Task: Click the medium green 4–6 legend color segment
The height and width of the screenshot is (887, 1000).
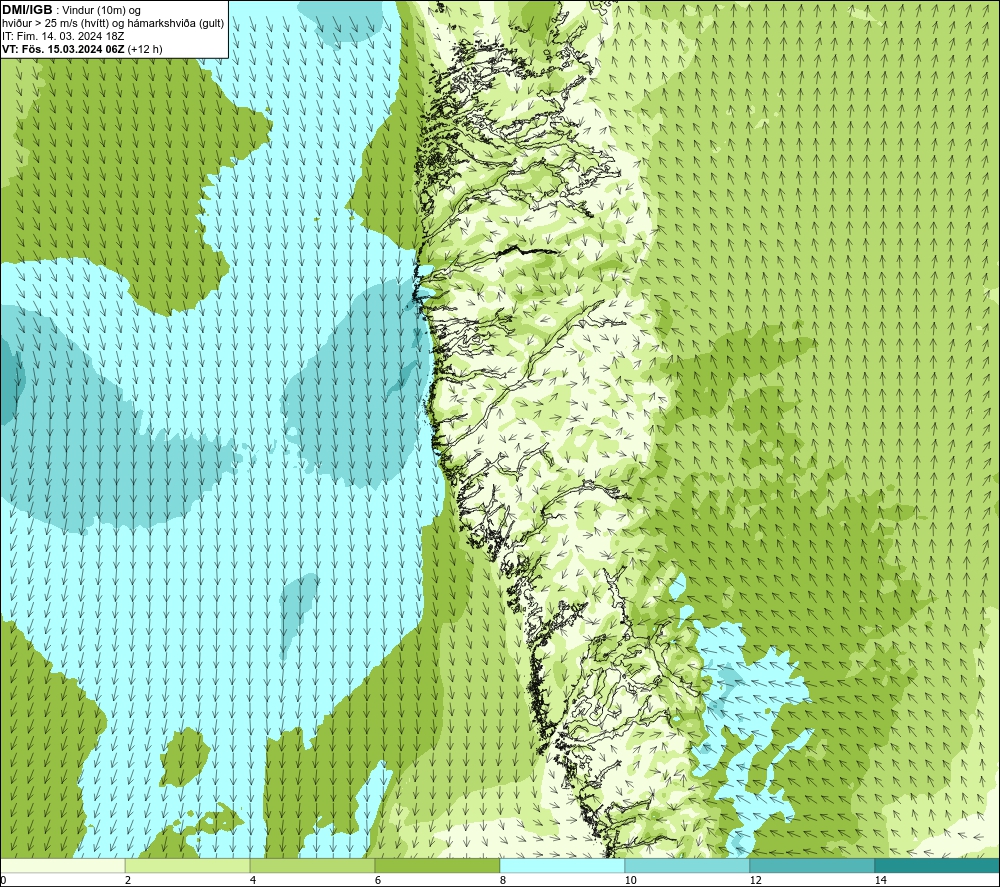Action: click(312, 865)
